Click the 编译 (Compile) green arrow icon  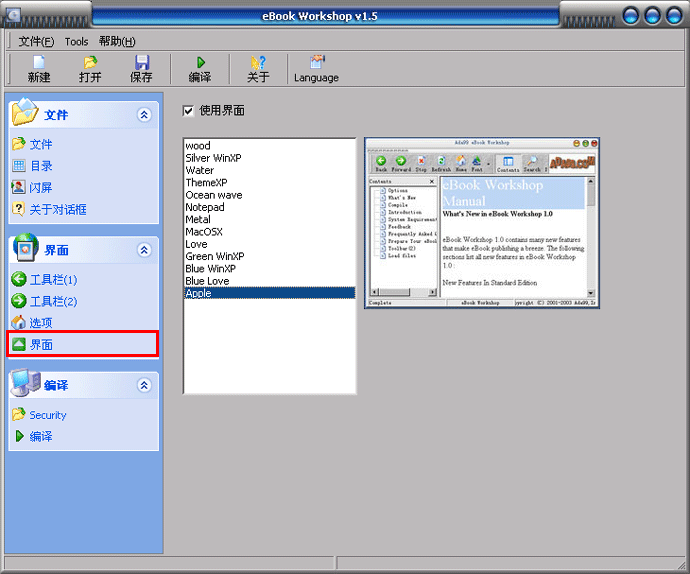pyautogui.click(x=200, y=63)
